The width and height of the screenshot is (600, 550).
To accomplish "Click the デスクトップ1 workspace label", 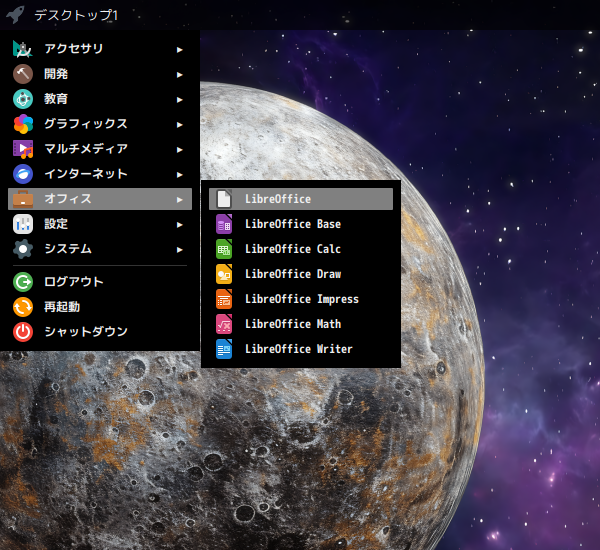I will click(x=76, y=15).
